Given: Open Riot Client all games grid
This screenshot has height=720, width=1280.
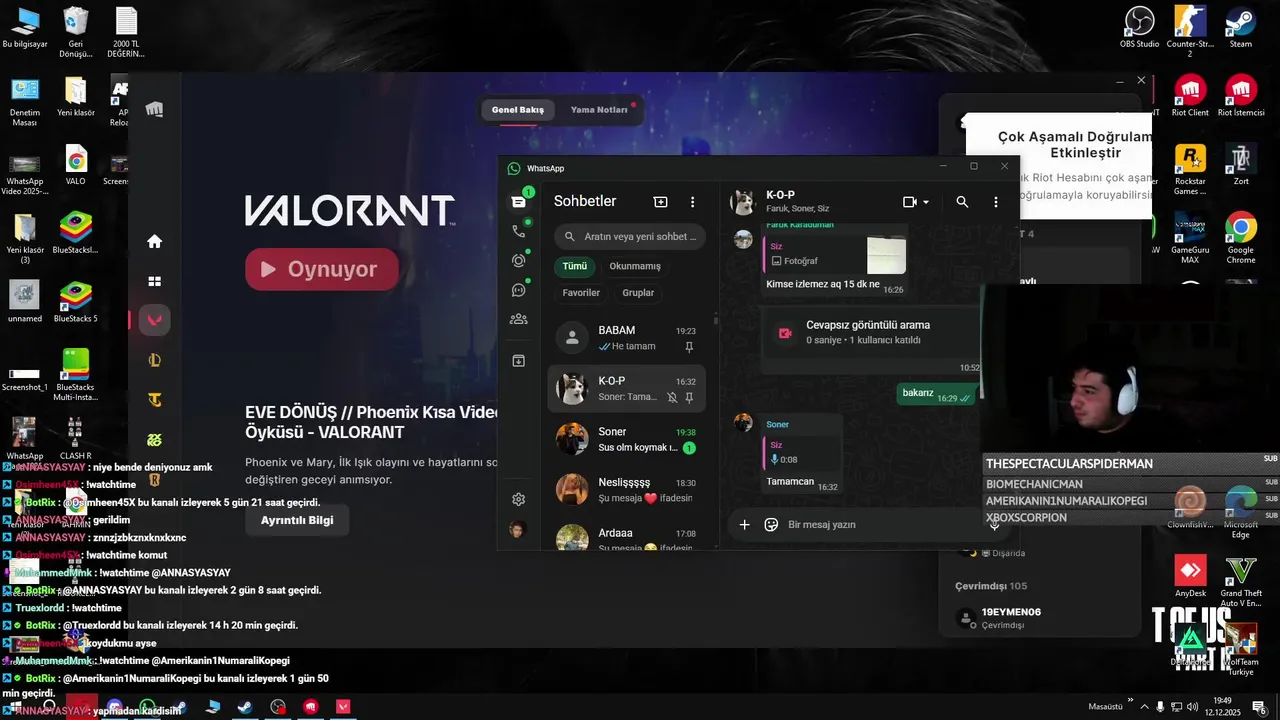Looking at the screenshot, I should tap(154, 281).
